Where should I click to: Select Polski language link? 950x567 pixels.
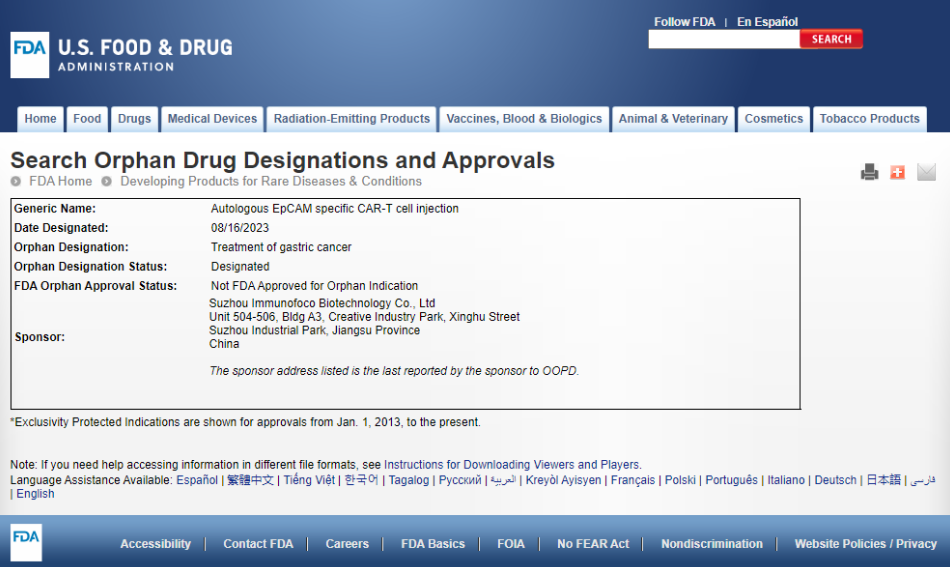click(680, 480)
